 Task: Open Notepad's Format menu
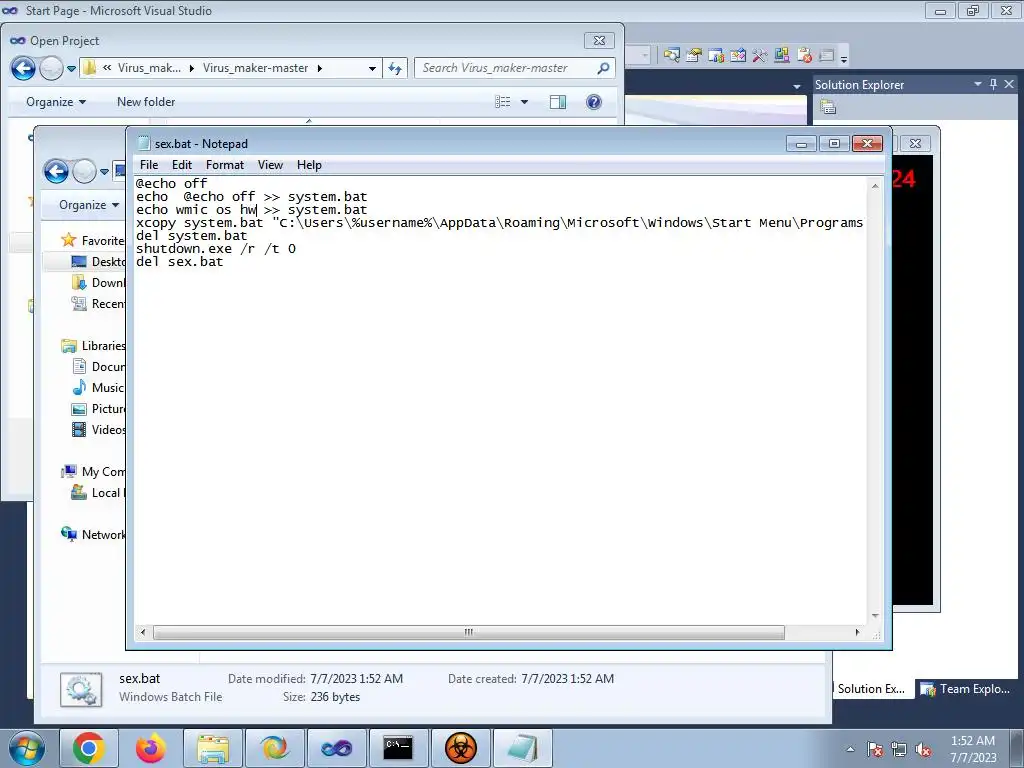pos(225,165)
